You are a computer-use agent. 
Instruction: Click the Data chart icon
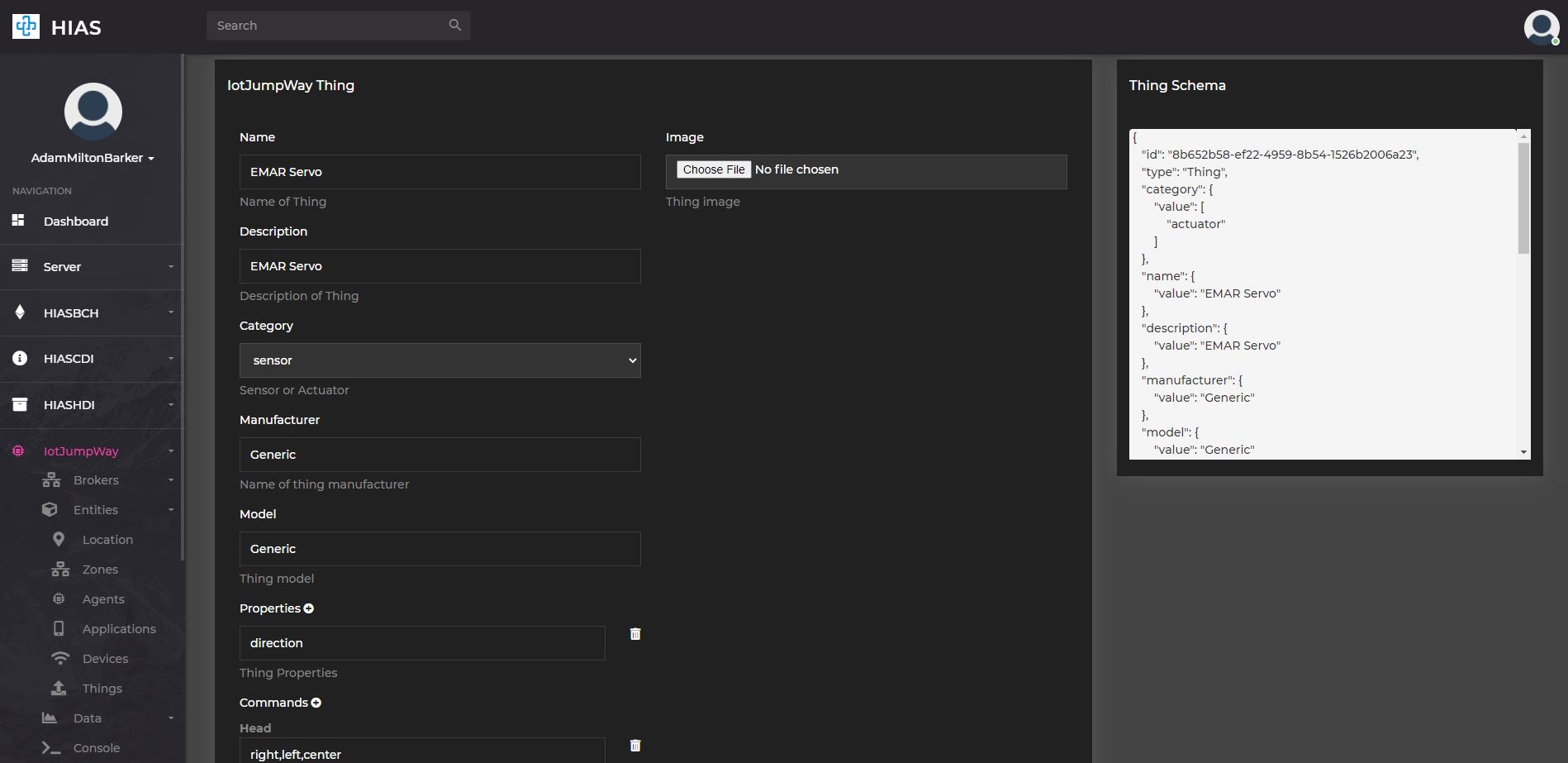50,718
